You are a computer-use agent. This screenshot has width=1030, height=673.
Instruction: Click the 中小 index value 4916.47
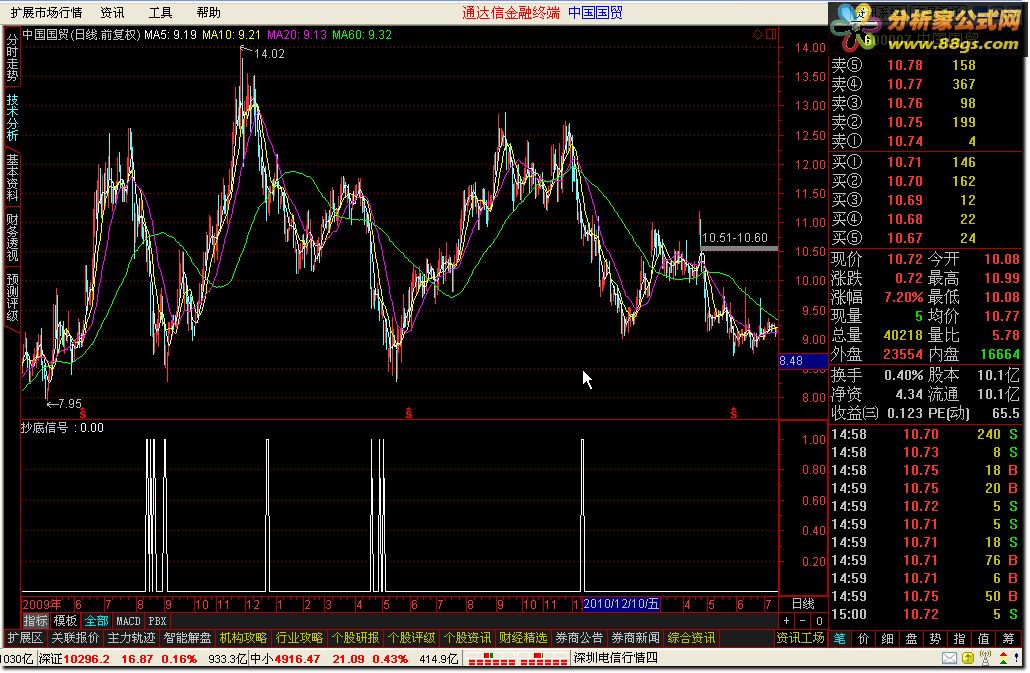pyautogui.click(x=298, y=659)
